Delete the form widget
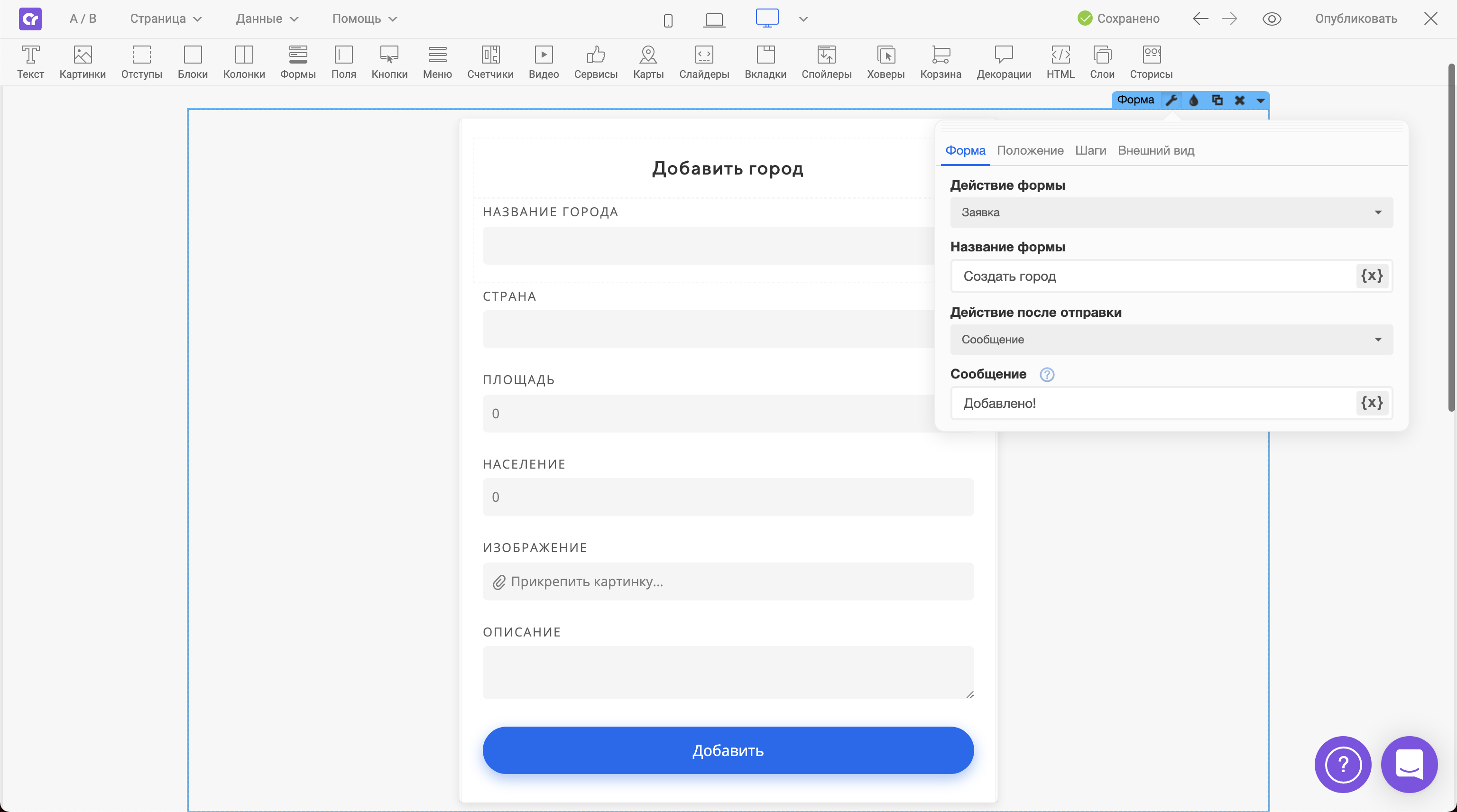The image size is (1457, 812). coord(1239,100)
